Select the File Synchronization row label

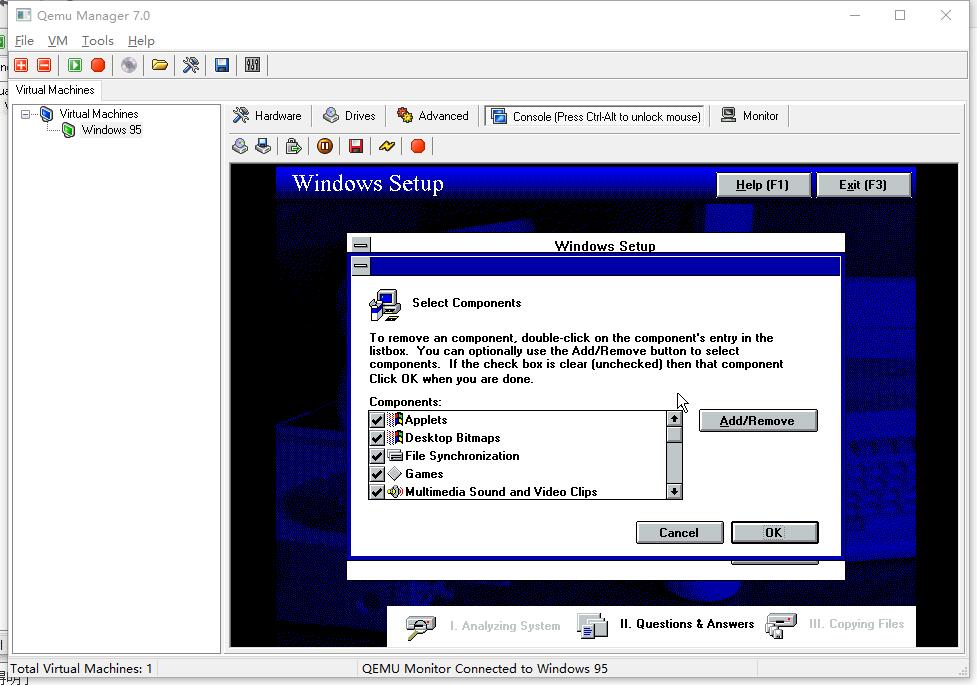(x=462, y=456)
